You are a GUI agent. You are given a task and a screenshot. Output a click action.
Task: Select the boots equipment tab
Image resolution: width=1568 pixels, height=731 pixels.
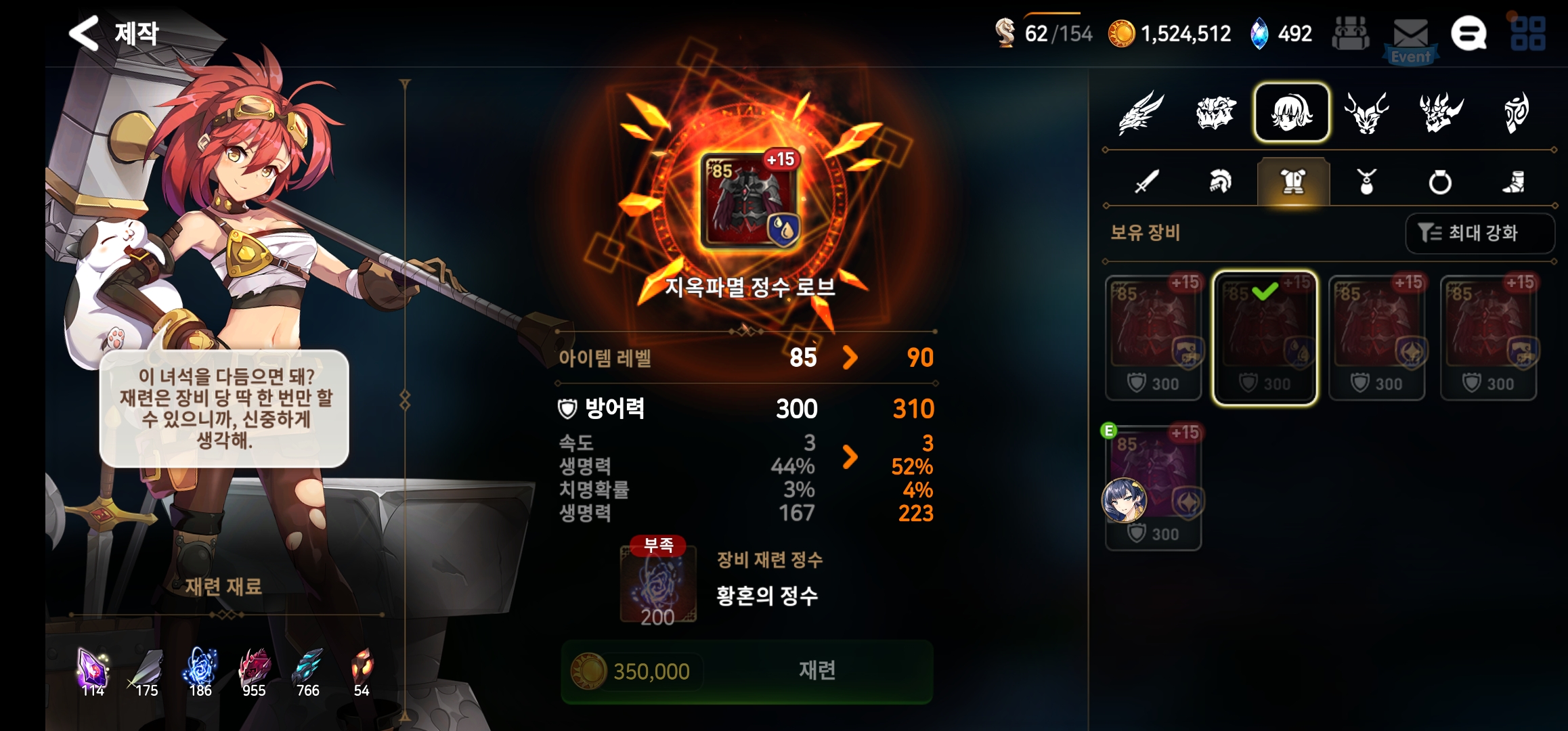(x=1514, y=181)
